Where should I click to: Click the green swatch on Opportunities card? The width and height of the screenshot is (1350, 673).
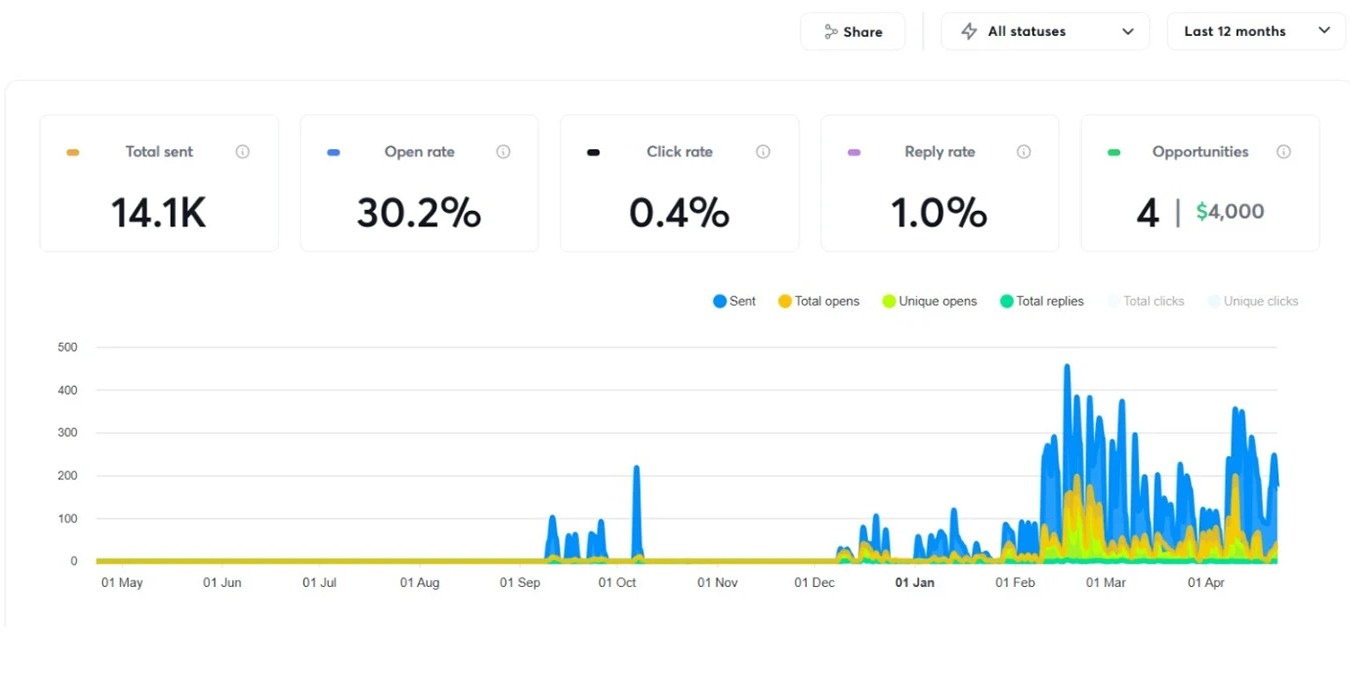[x=1114, y=153]
